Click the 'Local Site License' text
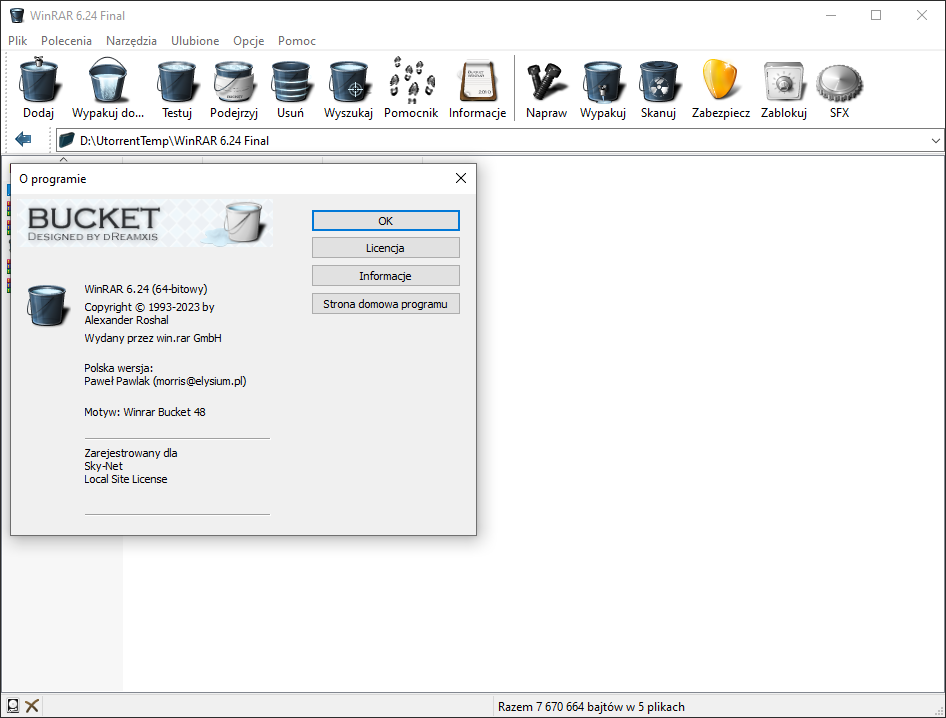 coord(125,479)
